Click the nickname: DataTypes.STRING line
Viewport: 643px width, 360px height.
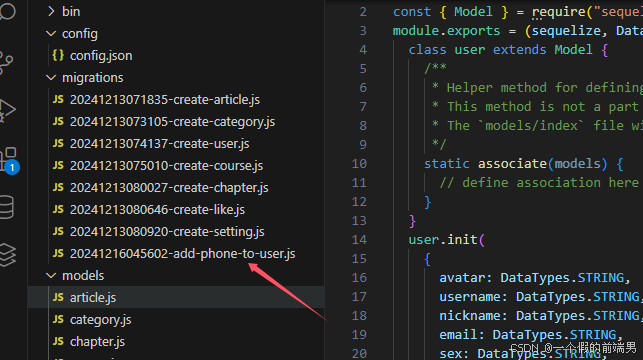(541, 316)
